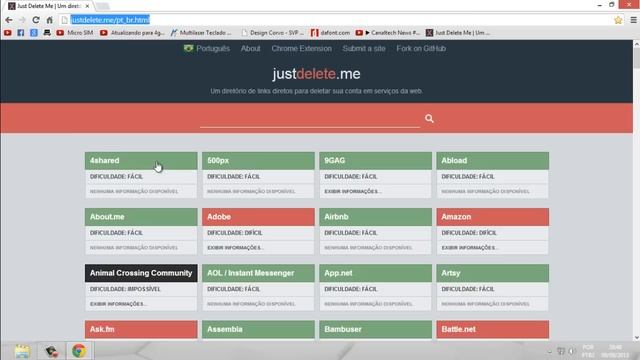Image resolution: width=640 pixels, height=360 pixels.
Task: Open Fork on GitHub link
Action: [x=421, y=49]
